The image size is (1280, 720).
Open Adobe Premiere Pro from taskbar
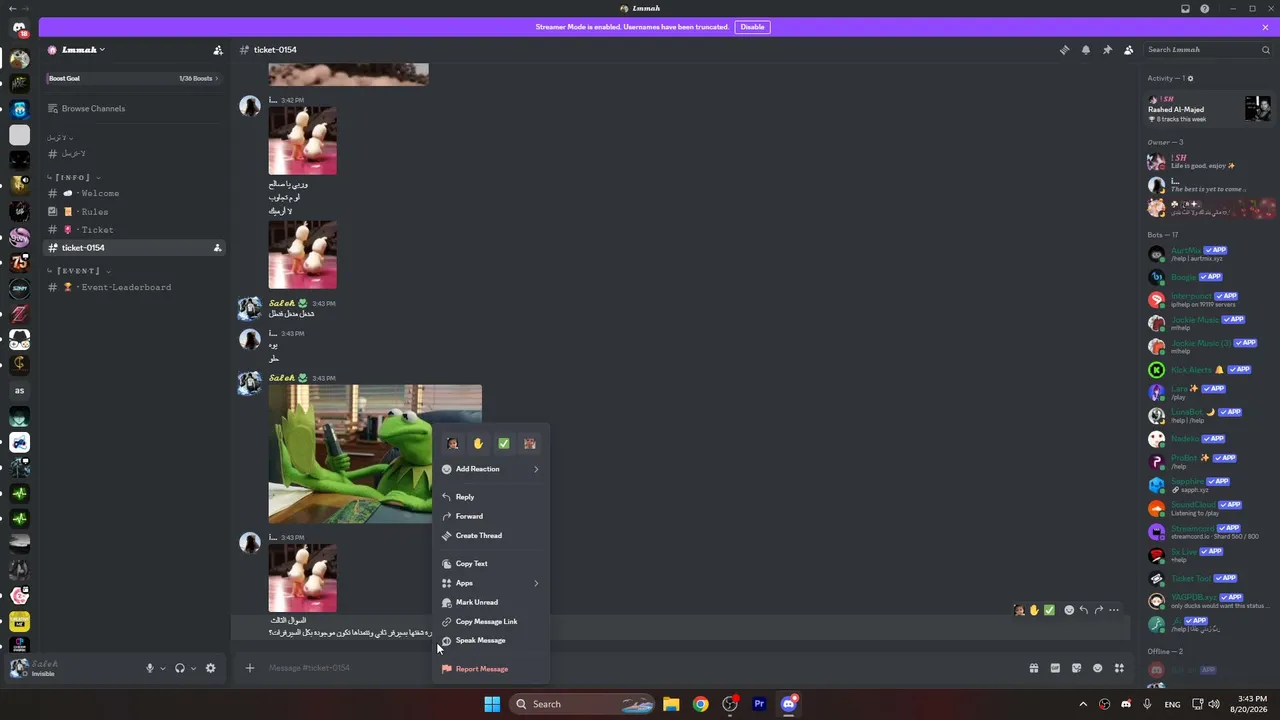[759, 704]
